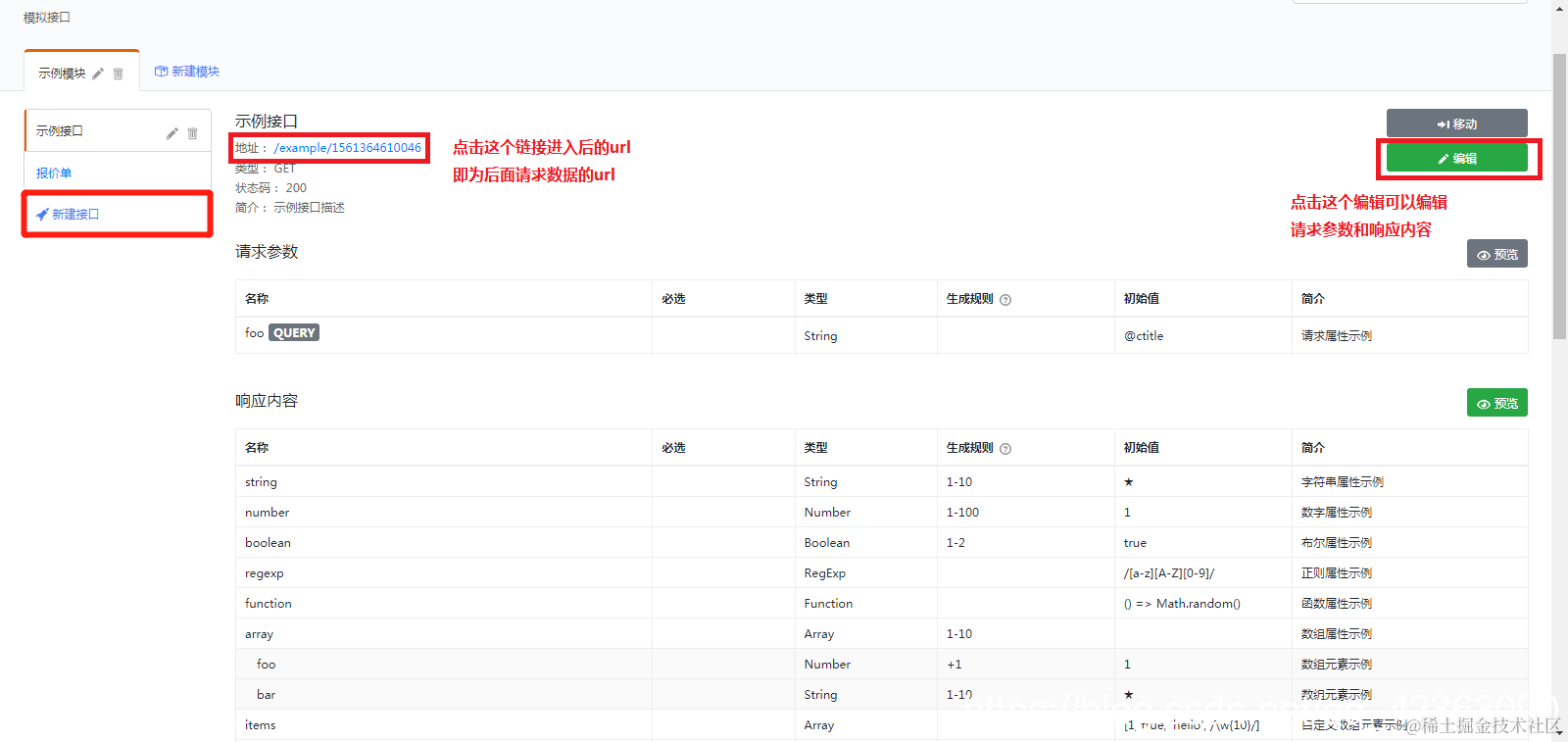Click the 响应内容 section heading
1568x742 pixels.
[267, 401]
